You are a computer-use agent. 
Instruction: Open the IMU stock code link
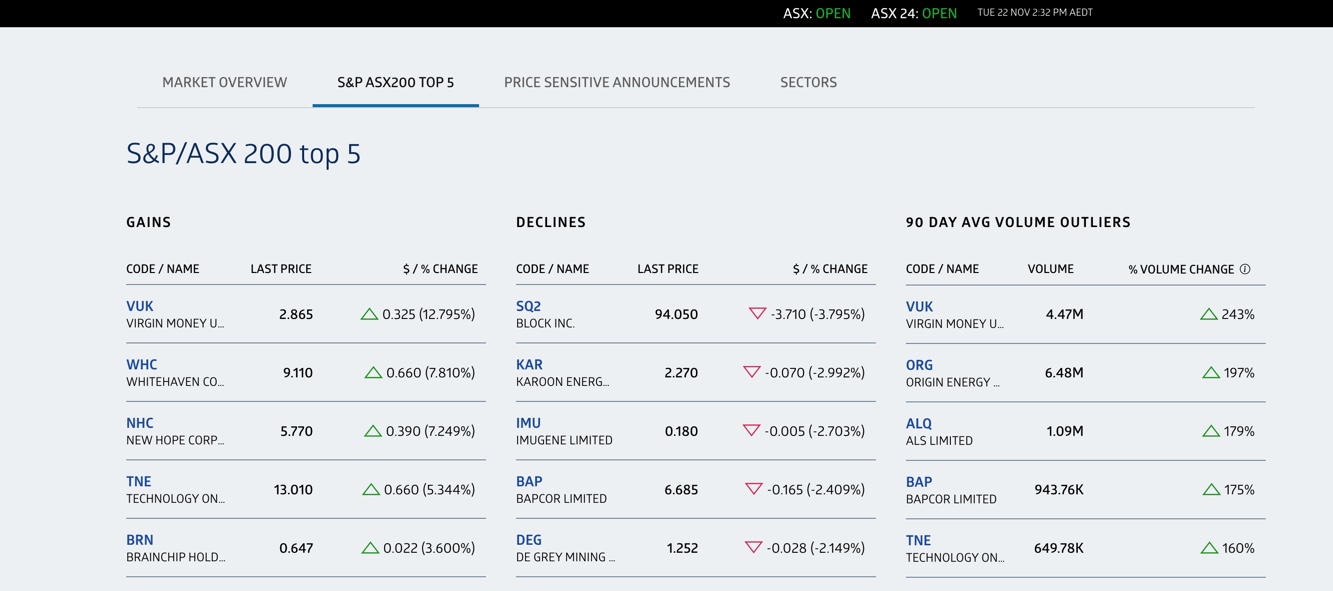[528, 423]
